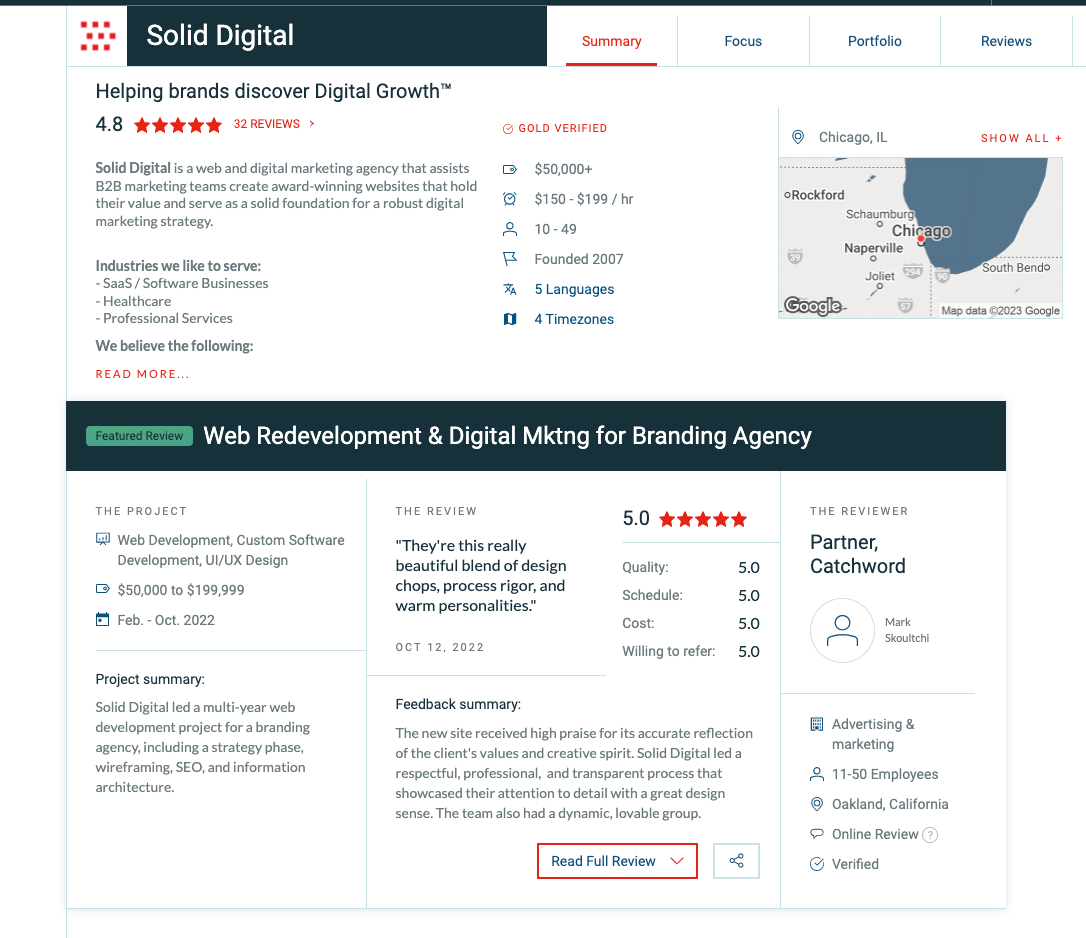Click the Solid Digital company title
This screenshot has width=1086, height=938.
click(x=220, y=35)
